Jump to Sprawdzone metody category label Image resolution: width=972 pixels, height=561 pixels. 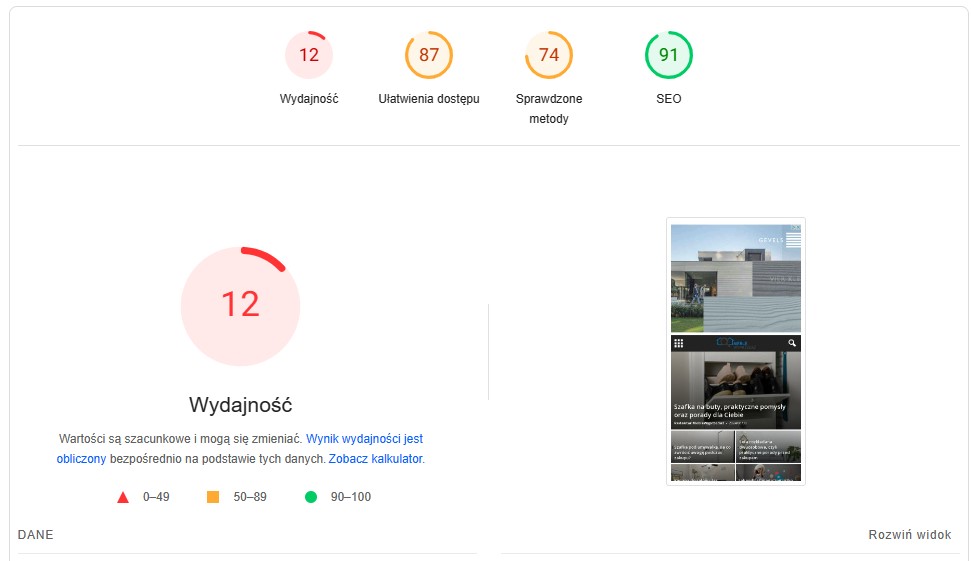549,108
